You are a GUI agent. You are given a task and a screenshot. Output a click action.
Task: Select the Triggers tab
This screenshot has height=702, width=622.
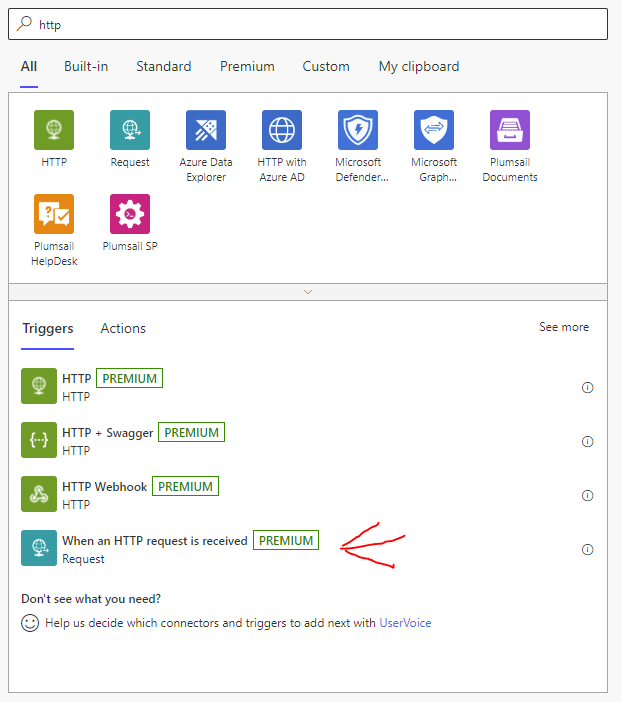[x=48, y=329]
